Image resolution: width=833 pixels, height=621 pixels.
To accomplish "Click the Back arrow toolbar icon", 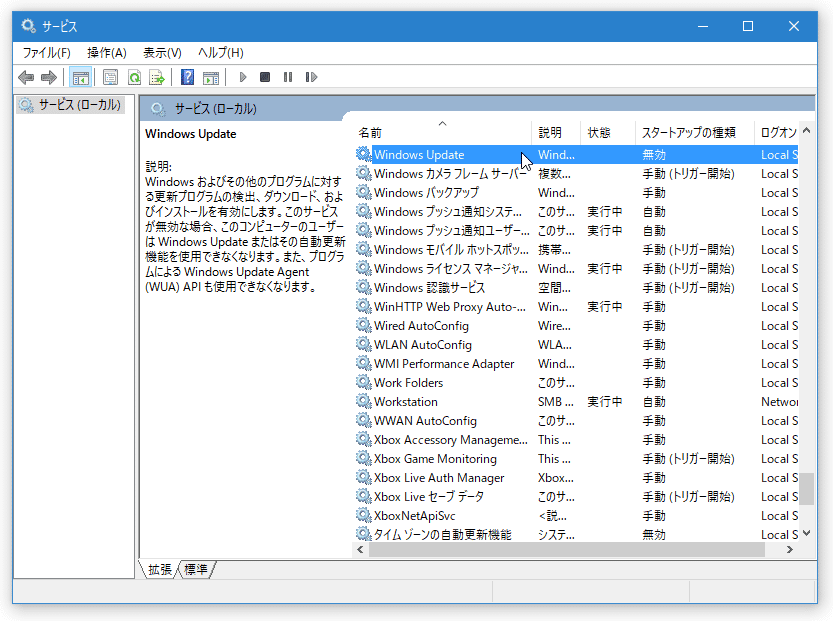I will point(26,78).
